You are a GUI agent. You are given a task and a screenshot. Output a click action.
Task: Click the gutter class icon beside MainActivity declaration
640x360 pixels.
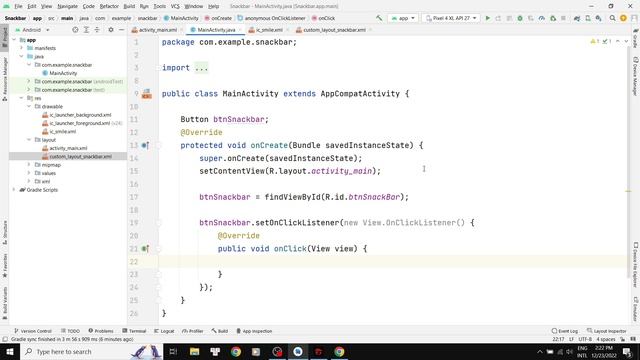click(x=147, y=94)
